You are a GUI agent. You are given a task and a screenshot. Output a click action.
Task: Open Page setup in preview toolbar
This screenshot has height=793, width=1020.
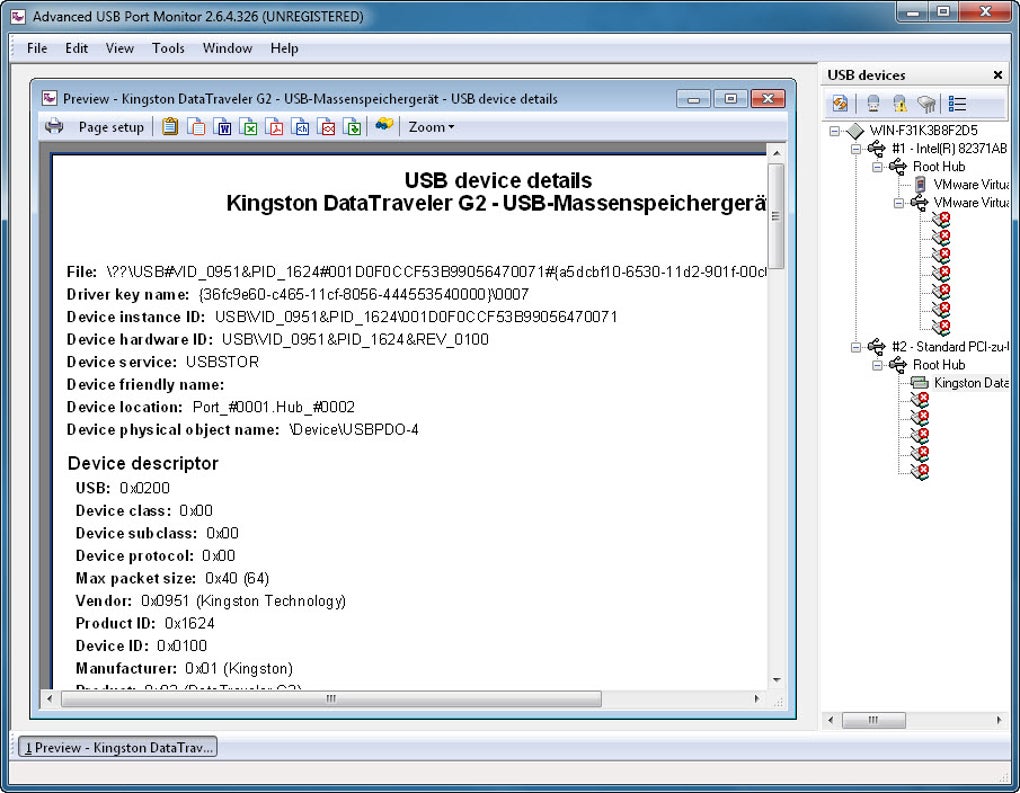click(111, 127)
